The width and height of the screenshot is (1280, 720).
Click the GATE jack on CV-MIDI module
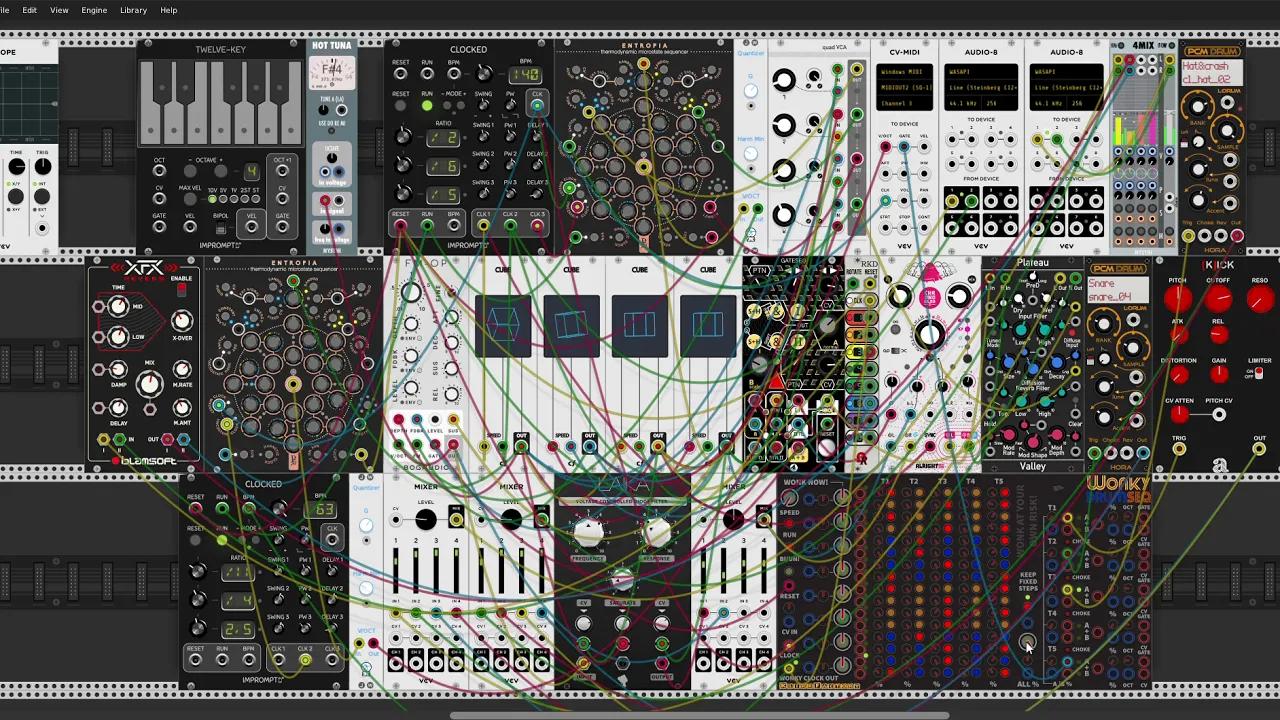pyautogui.click(x=904, y=146)
